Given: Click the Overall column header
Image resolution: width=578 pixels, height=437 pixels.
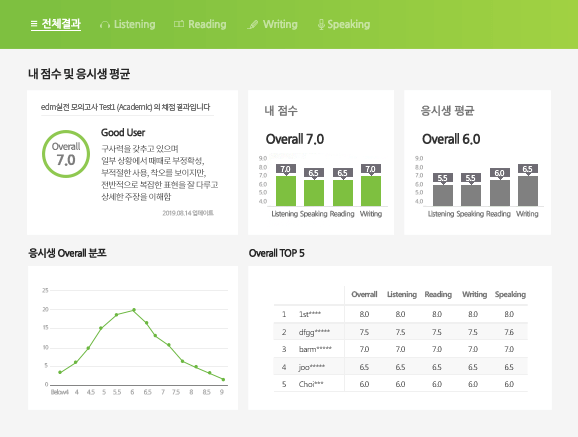Looking at the screenshot, I should (x=364, y=294).
